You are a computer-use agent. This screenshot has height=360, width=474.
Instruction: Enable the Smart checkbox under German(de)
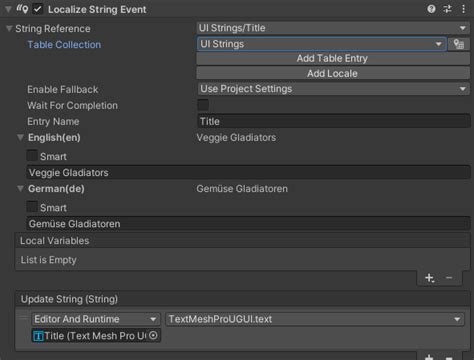pyautogui.click(x=32, y=207)
